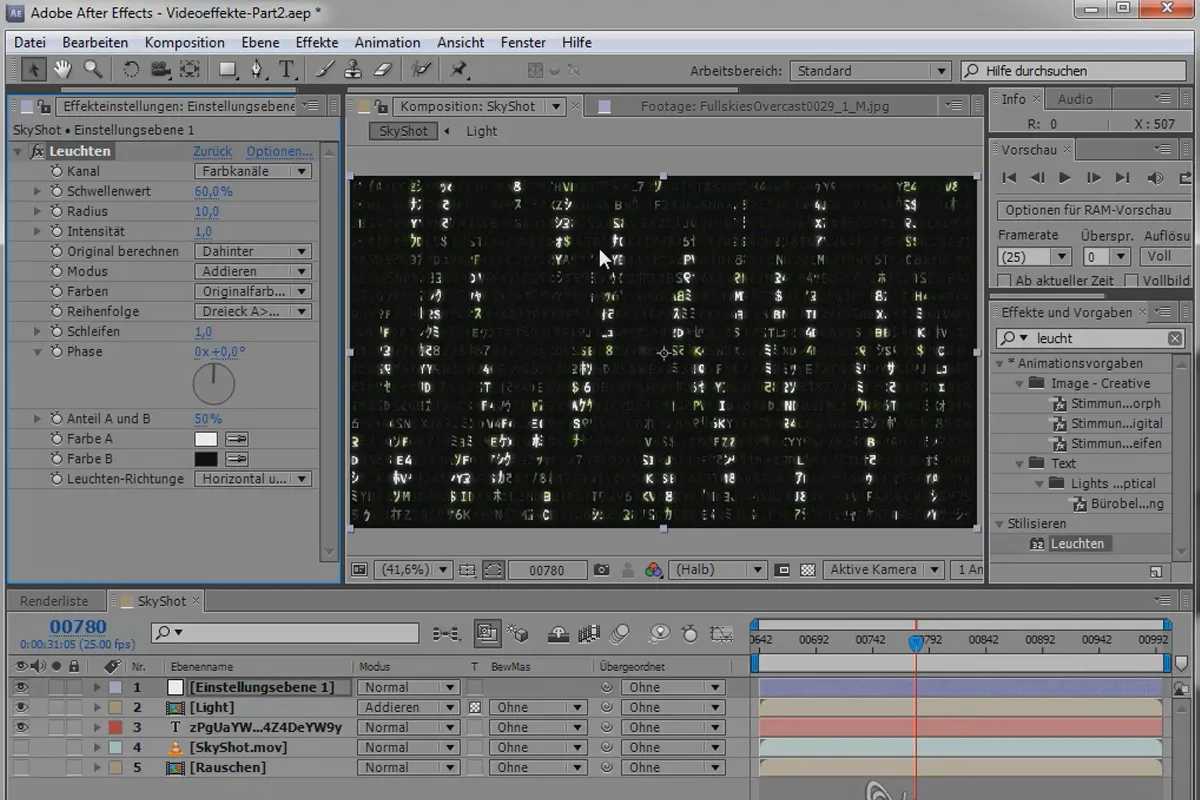1200x800 pixels.
Task: Select the Clone Stamp tool
Action: coord(353,69)
